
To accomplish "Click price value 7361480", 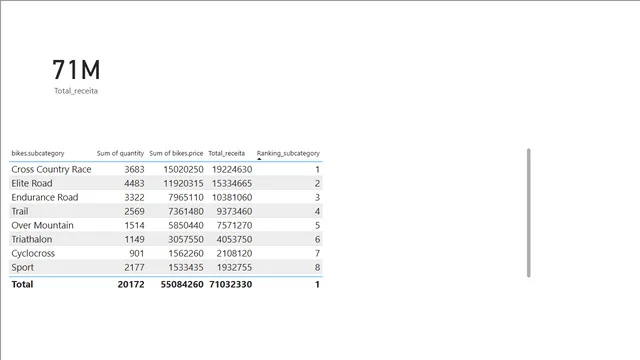I will tap(186, 211).
